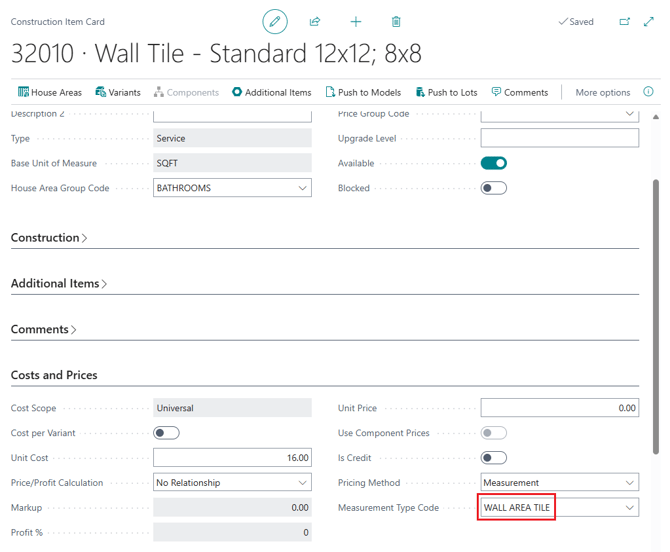Click the info circle icon
The width and height of the screenshot is (670, 552).
[648, 91]
